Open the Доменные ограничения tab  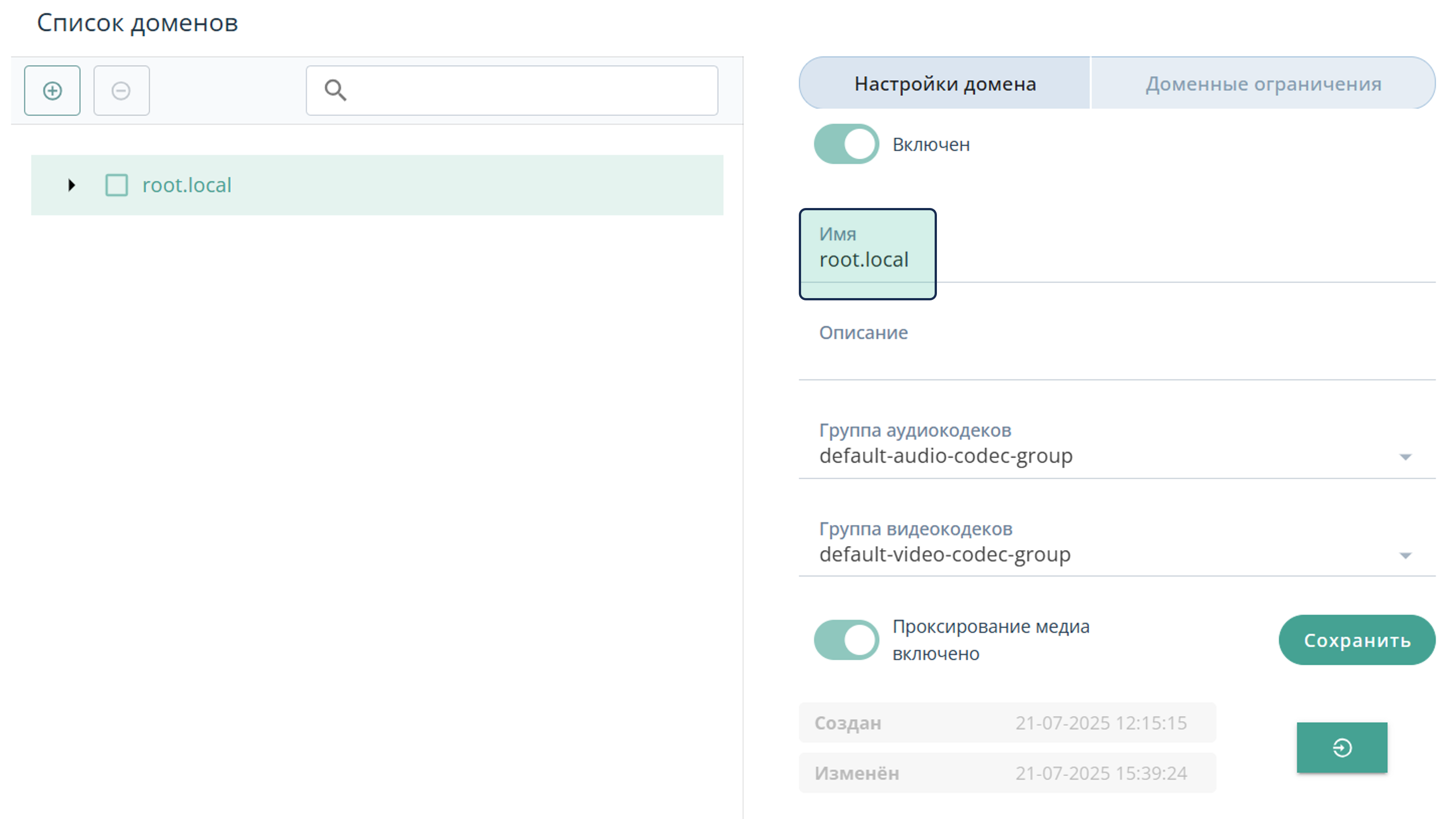(1263, 84)
